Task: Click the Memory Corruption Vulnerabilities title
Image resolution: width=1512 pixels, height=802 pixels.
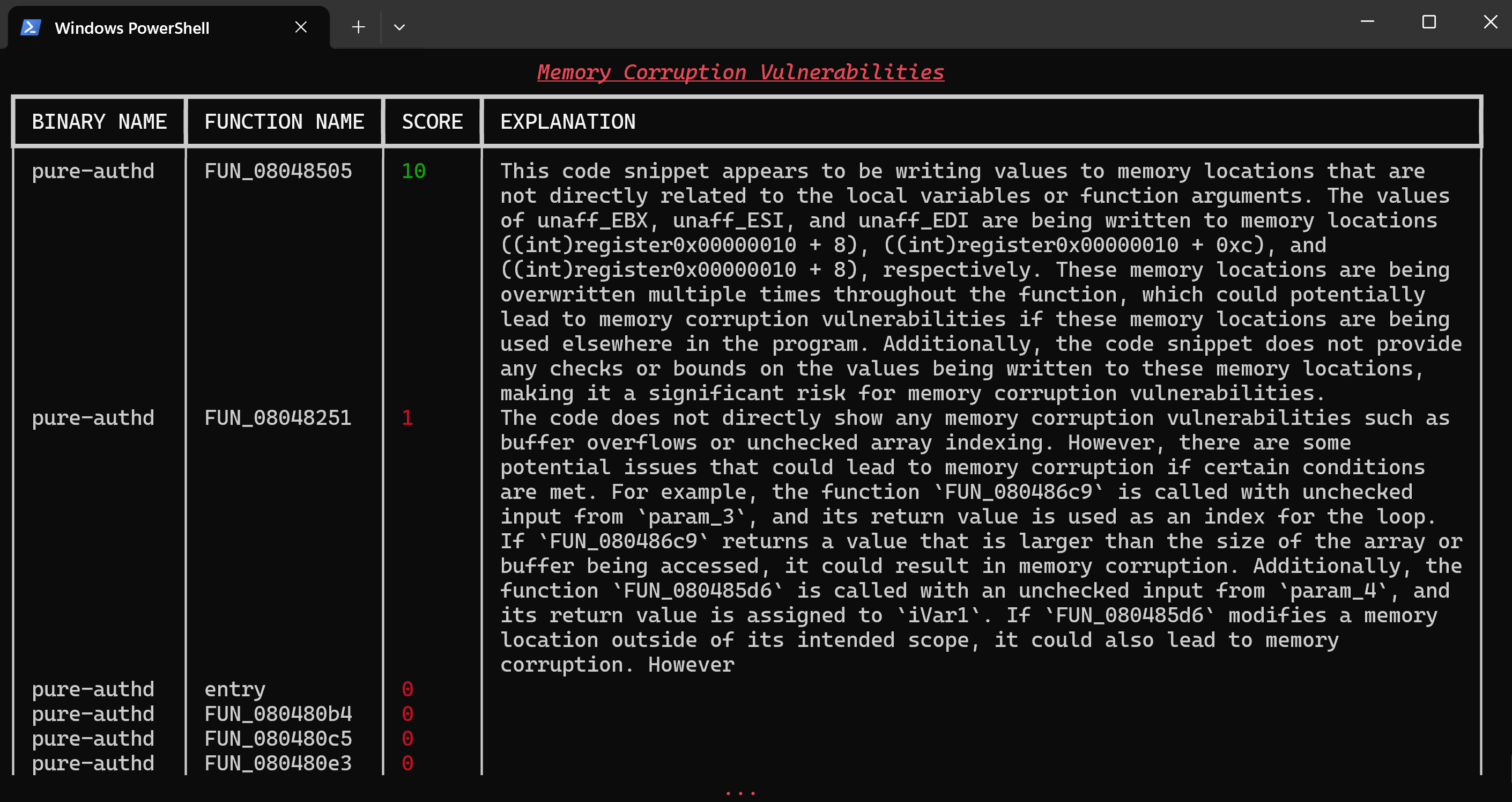Action: point(740,72)
